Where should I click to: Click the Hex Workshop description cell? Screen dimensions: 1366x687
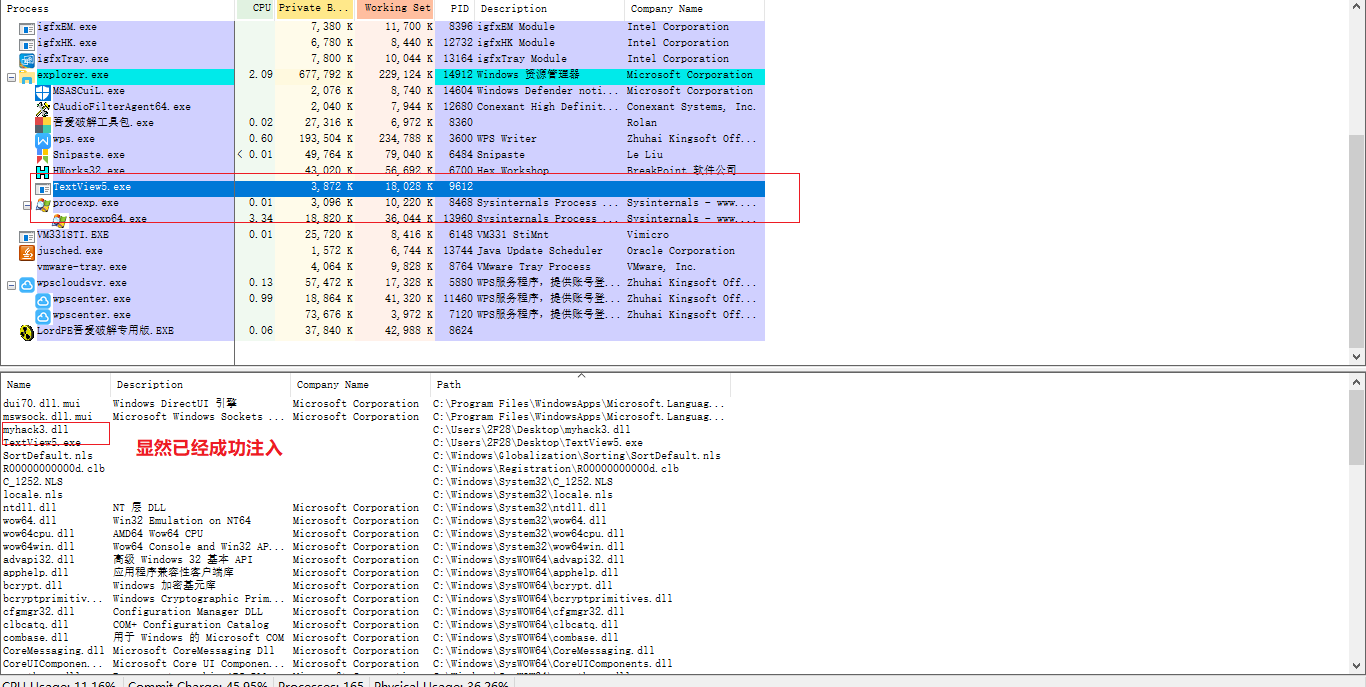coord(513,171)
